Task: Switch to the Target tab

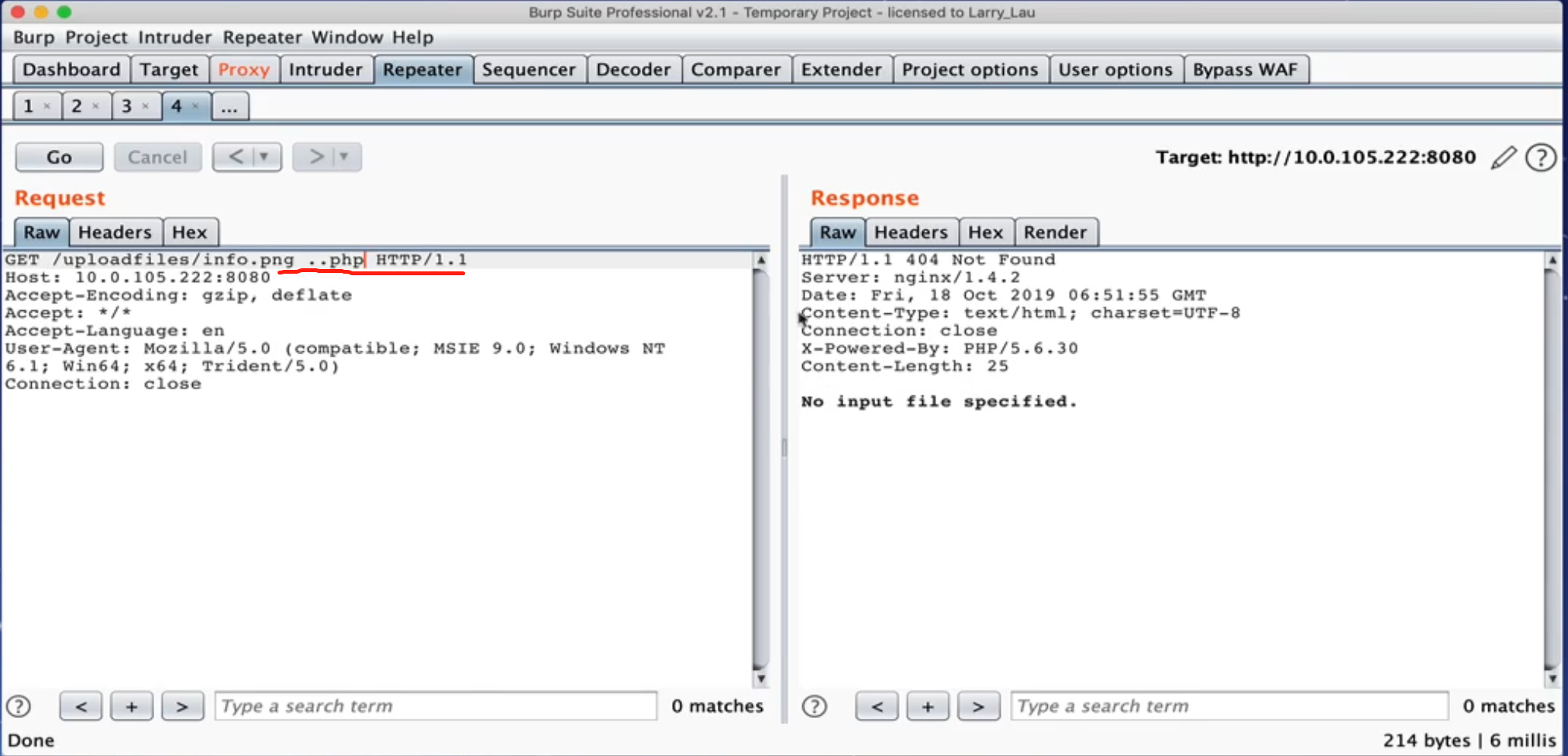Action: click(169, 70)
